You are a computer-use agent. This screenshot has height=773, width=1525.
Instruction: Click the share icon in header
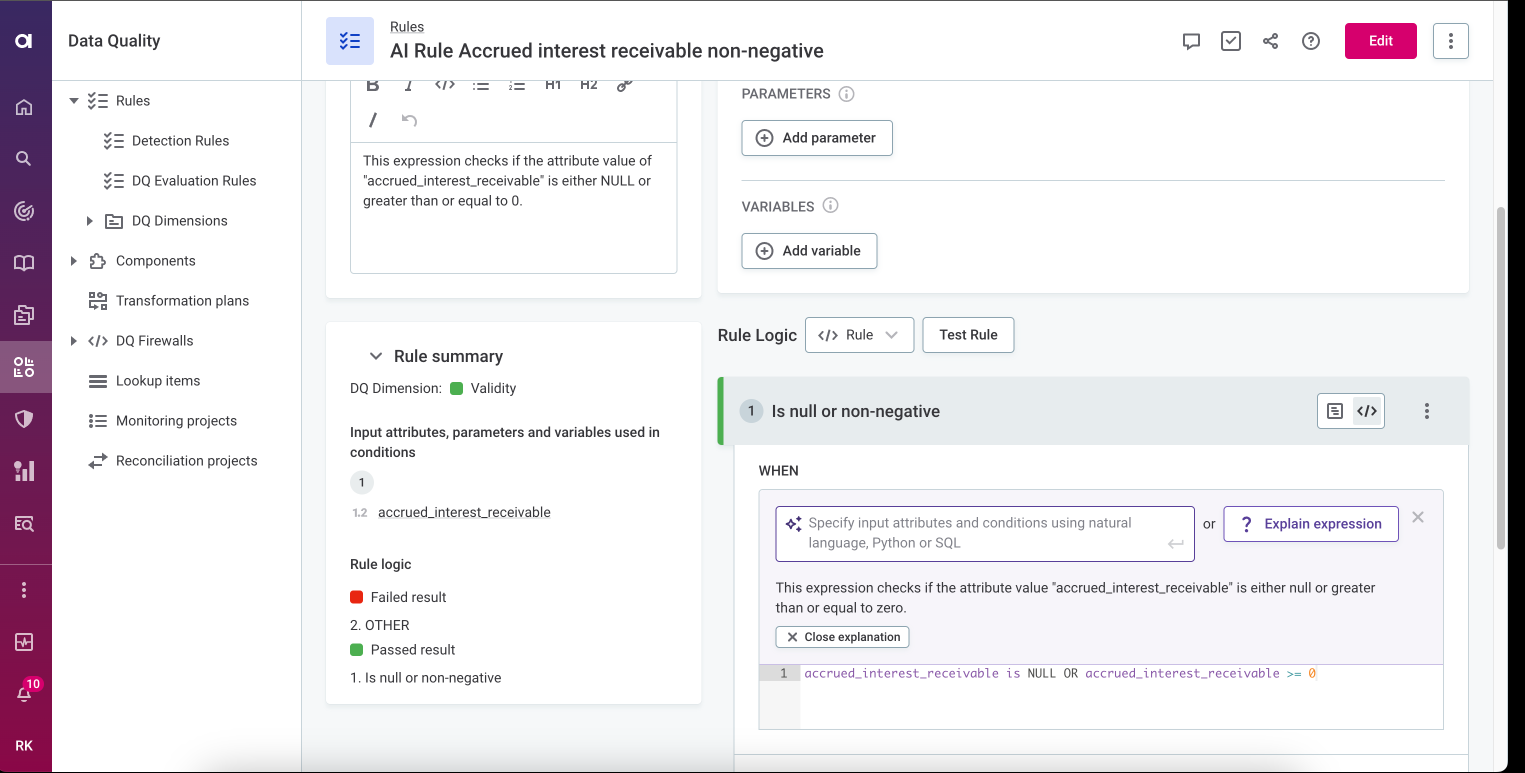coord(1270,41)
